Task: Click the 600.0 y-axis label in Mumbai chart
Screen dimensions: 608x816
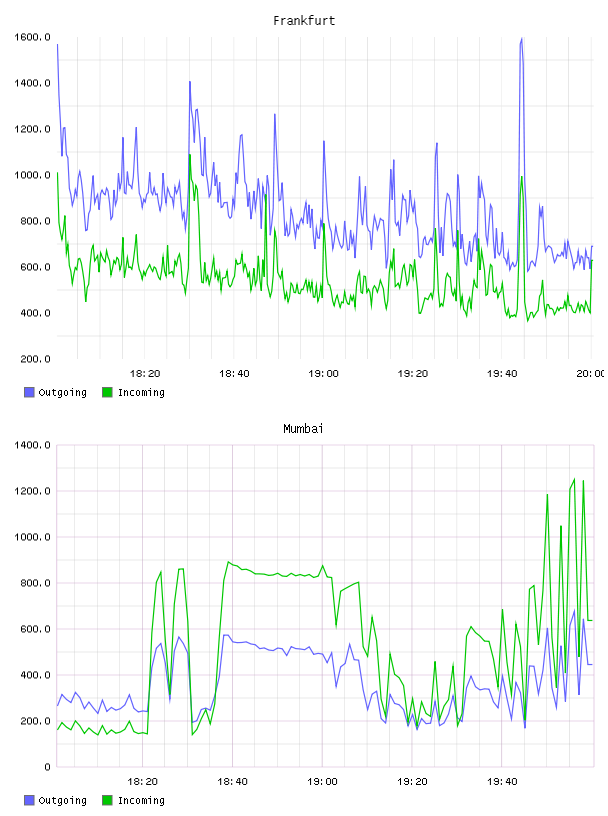Action: click(35, 629)
